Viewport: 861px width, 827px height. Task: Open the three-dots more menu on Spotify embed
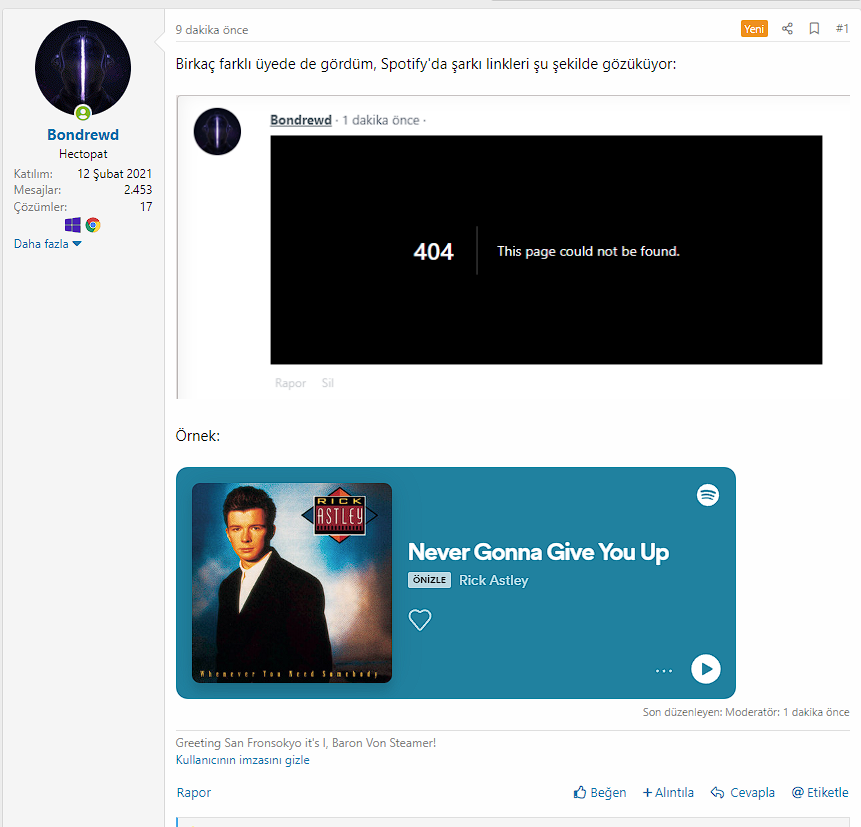664,671
